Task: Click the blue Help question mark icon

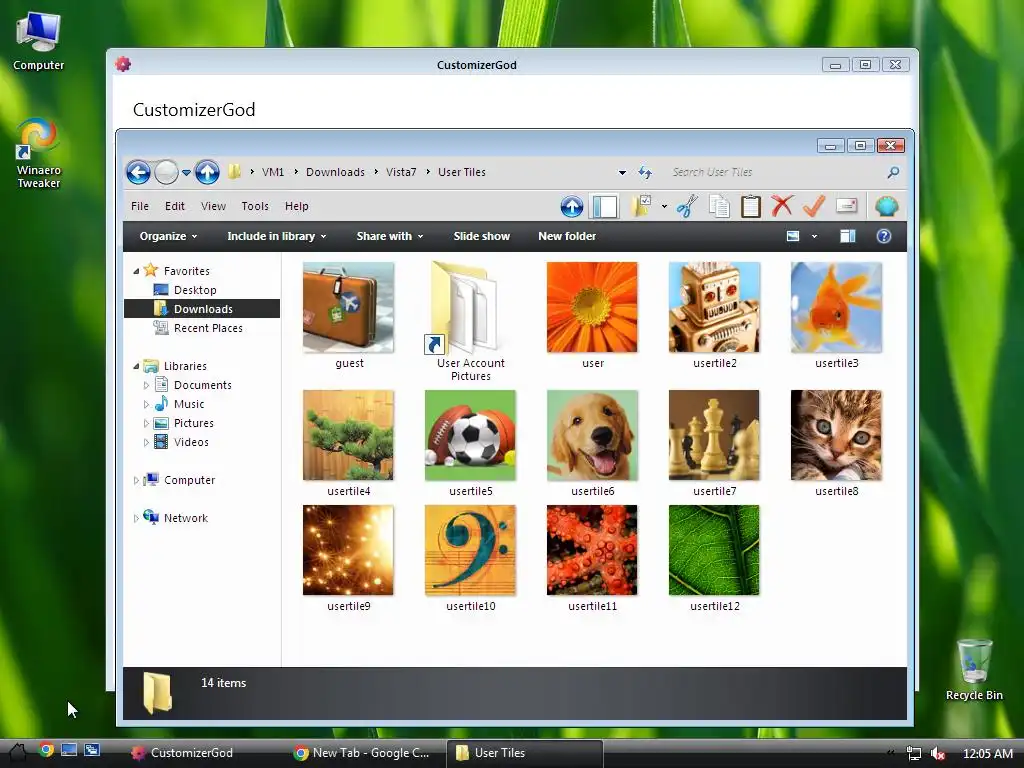Action: pyautogui.click(x=884, y=236)
